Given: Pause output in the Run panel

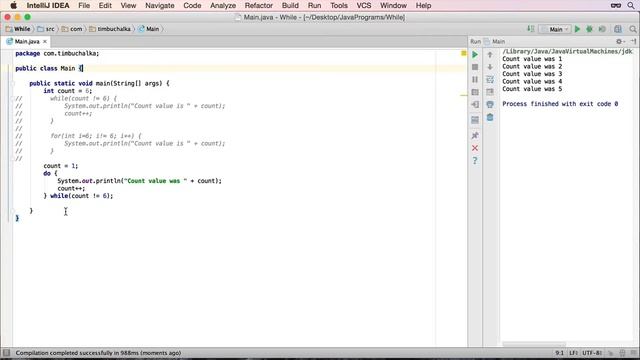Looking at the screenshot, I should pos(475,80).
